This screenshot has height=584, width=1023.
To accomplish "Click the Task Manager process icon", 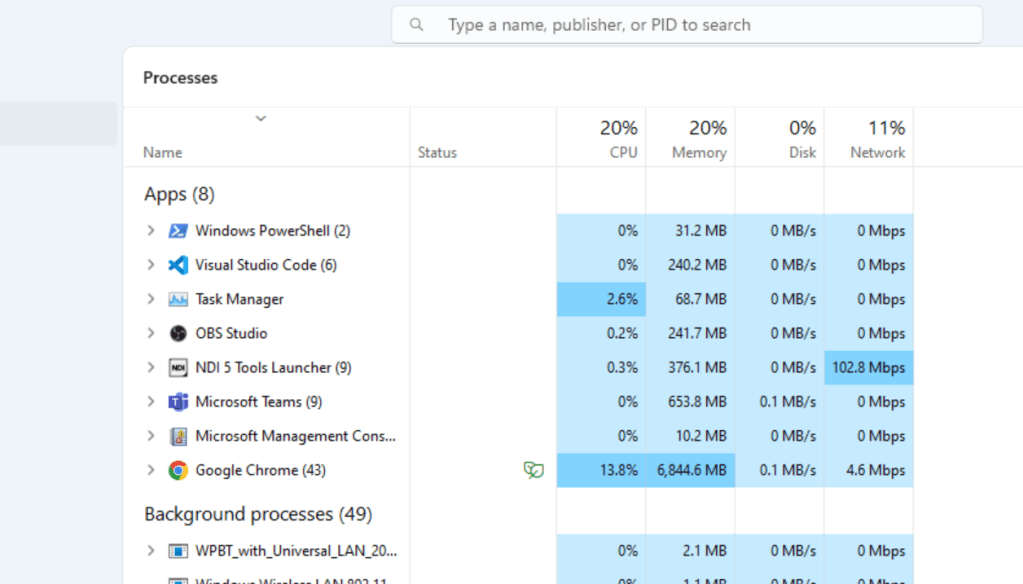I will coord(177,300).
